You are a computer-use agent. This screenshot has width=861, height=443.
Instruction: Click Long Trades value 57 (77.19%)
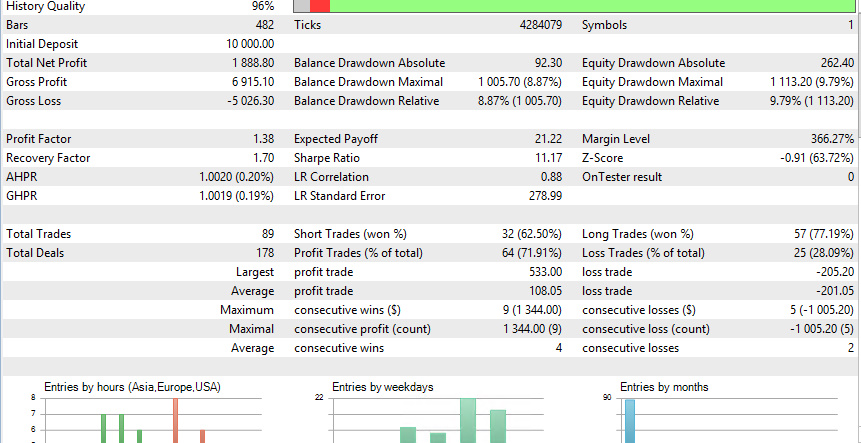coord(824,234)
